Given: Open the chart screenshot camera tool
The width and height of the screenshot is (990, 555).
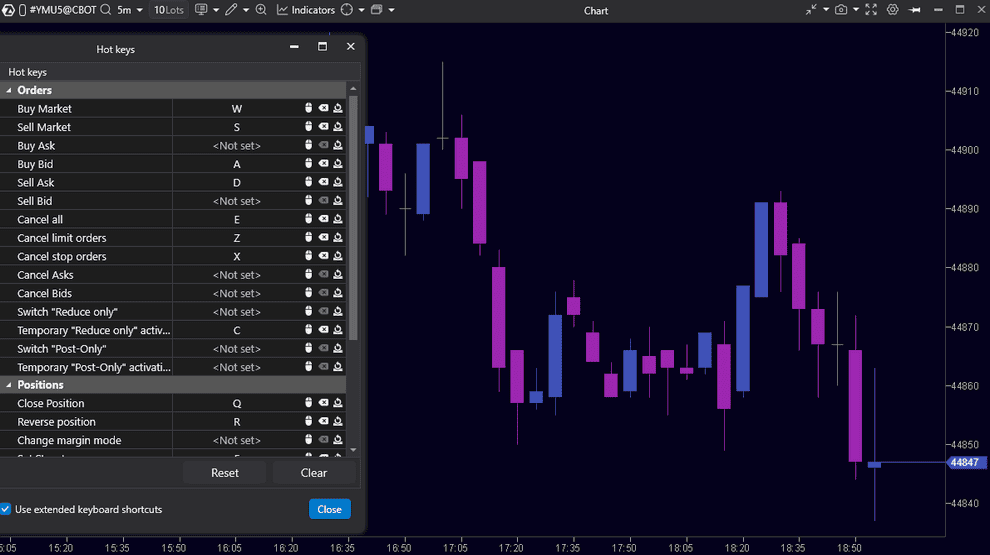Looking at the screenshot, I should click(x=841, y=10).
